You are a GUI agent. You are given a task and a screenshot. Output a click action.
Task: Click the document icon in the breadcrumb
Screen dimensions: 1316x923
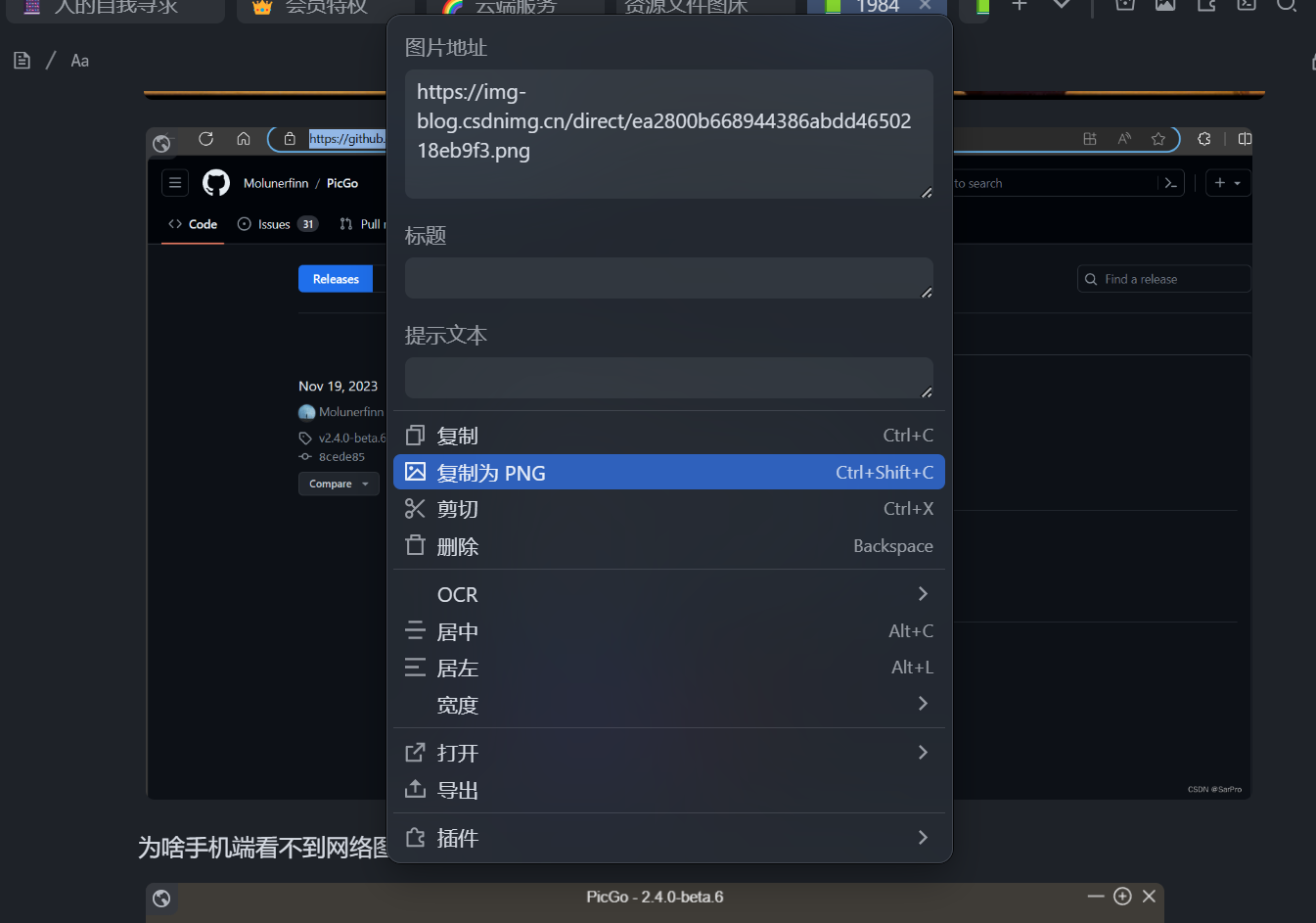click(x=22, y=61)
